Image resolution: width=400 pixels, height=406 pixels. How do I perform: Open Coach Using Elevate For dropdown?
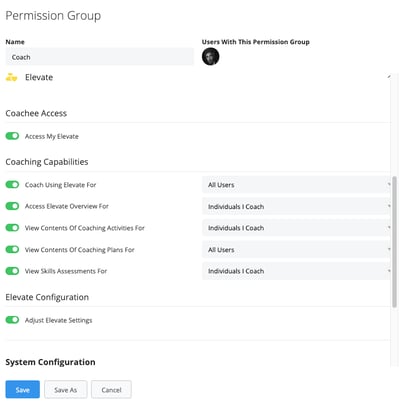click(296, 185)
